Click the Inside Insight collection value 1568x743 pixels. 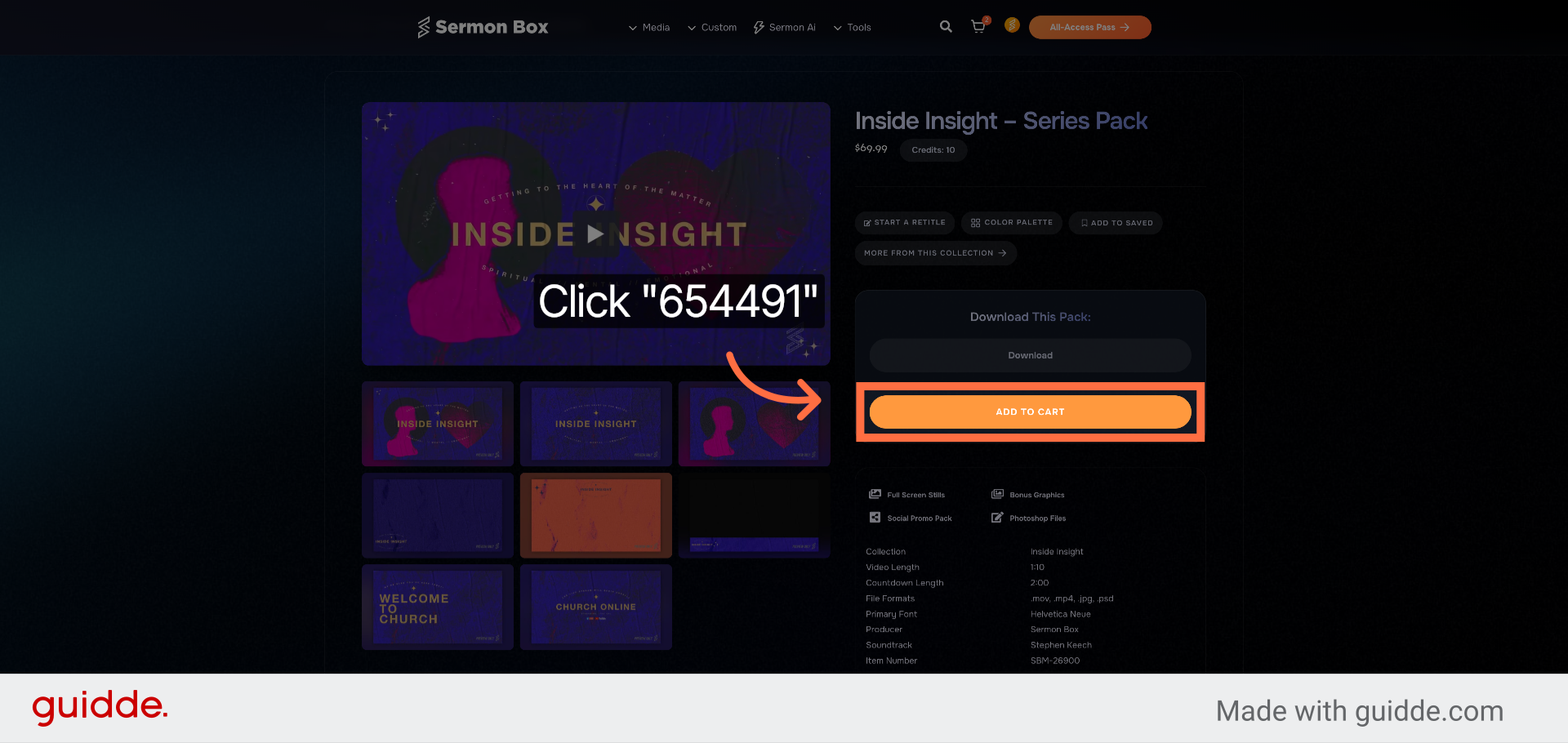[1057, 552]
